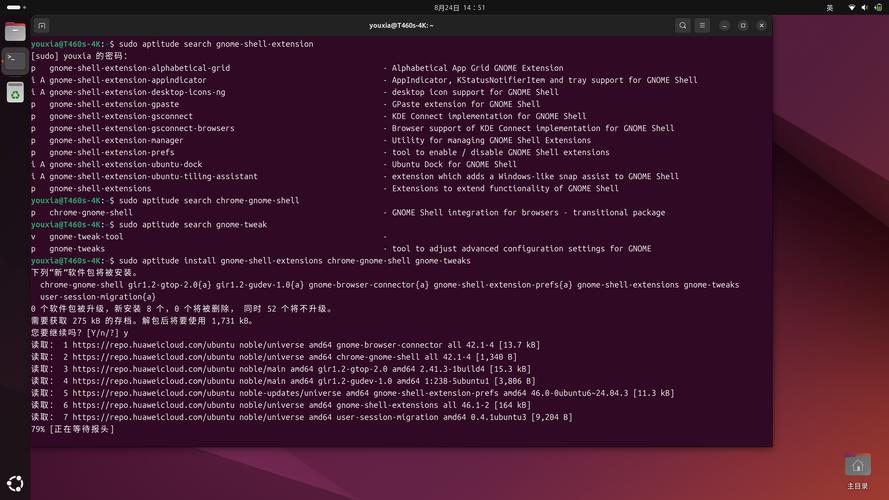
Task: Click the gnome-shell-extension-gsconnect-browsers package name
Action: point(142,128)
